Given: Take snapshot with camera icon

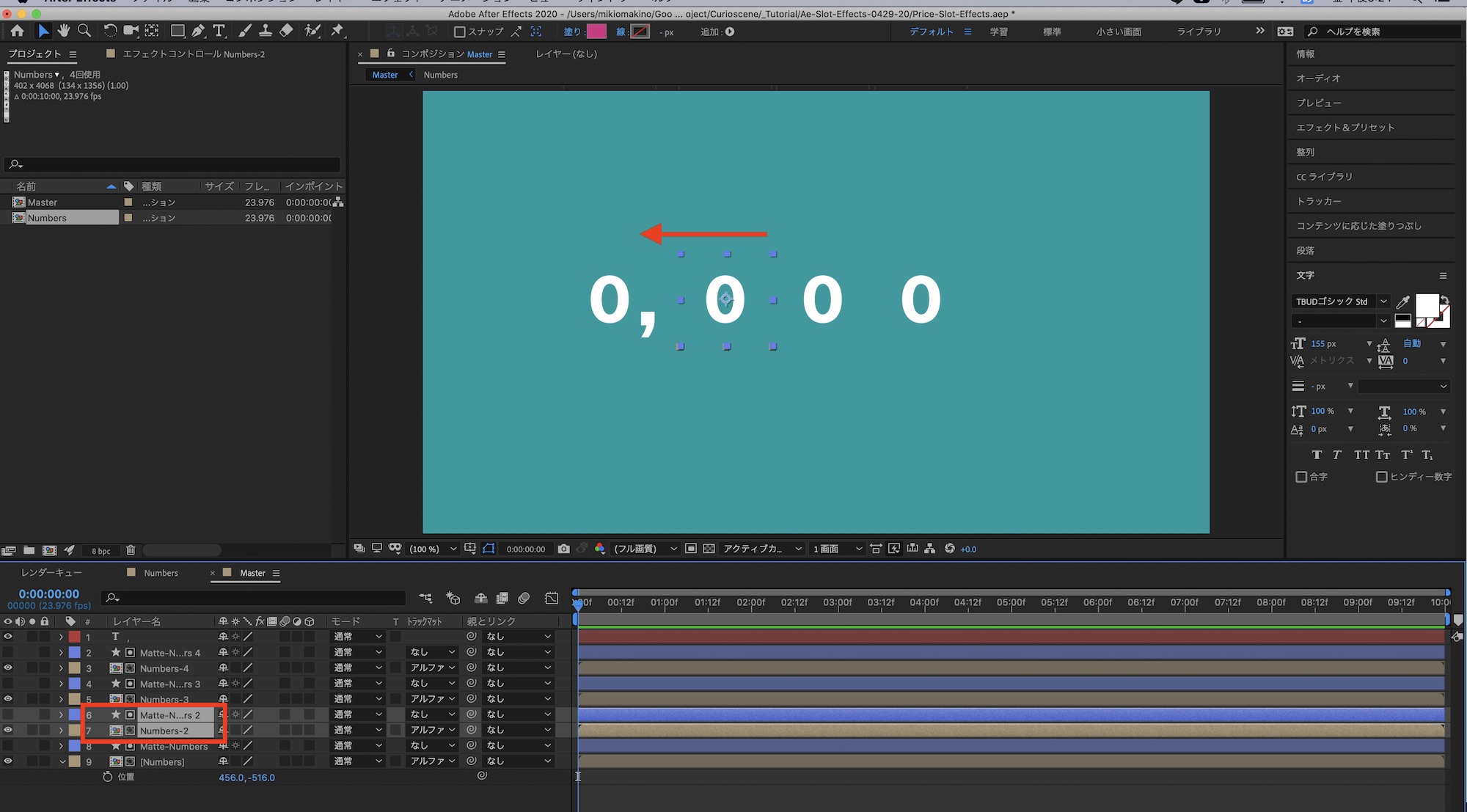Looking at the screenshot, I should 563,549.
